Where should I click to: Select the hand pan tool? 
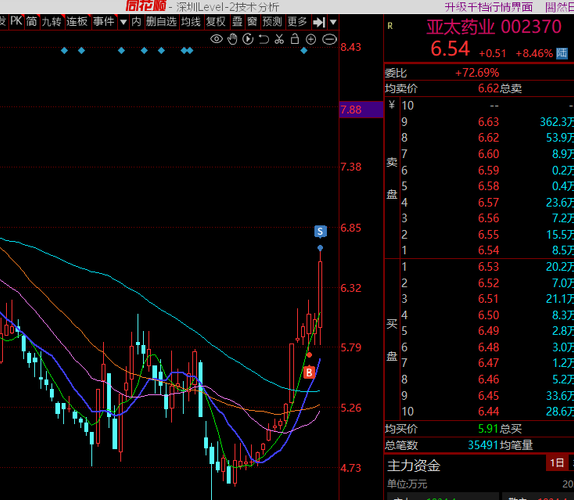(232, 39)
